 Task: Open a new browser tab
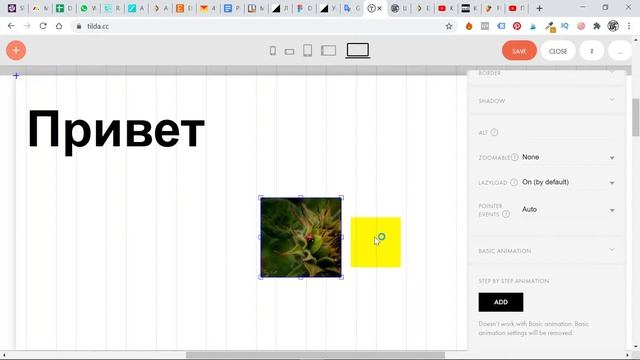[x=540, y=8]
